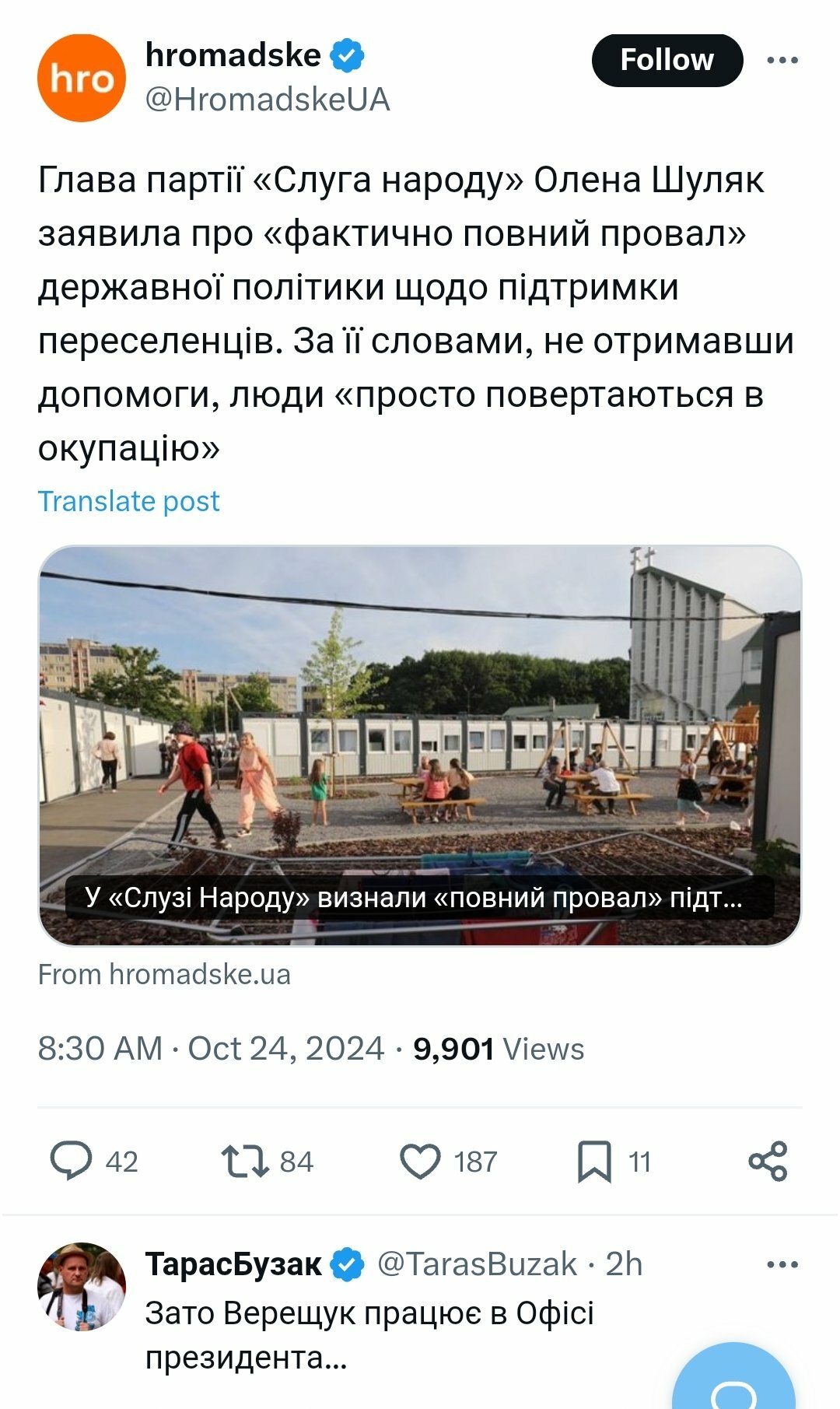Screen dimensions: 840x1409
Task: Open more options on hromadske post
Action: pos(782,60)
